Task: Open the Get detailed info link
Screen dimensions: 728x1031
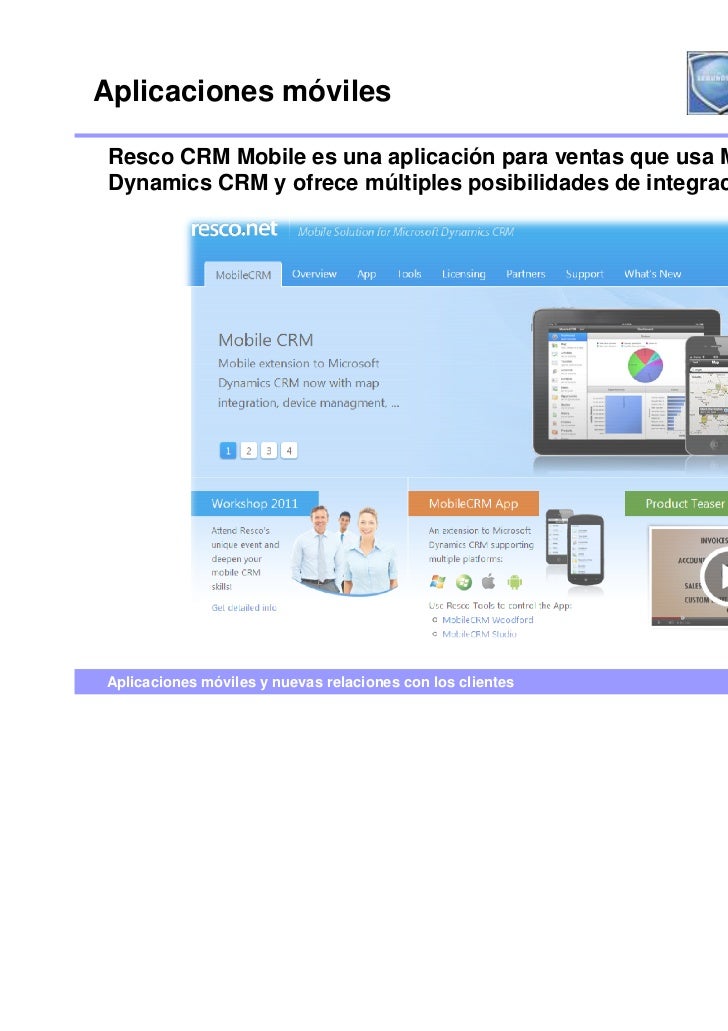Action: pos(244,608)
